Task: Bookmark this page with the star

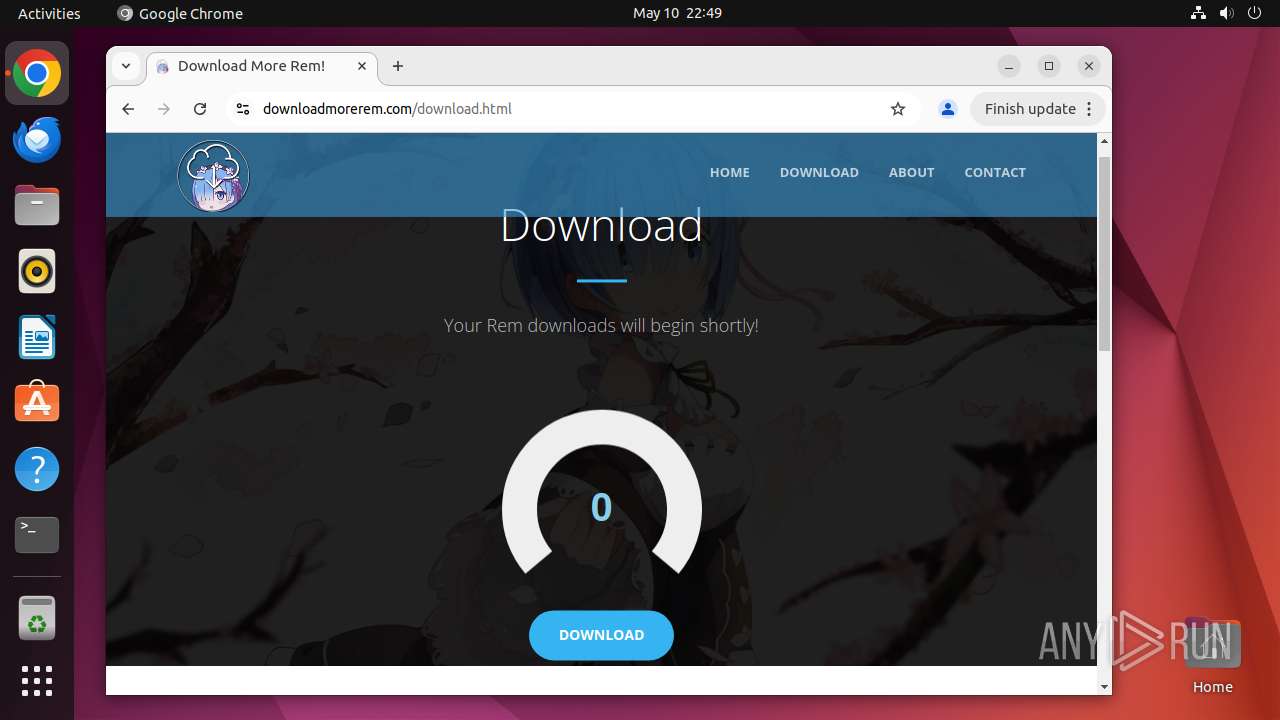Action: (898, 109)
